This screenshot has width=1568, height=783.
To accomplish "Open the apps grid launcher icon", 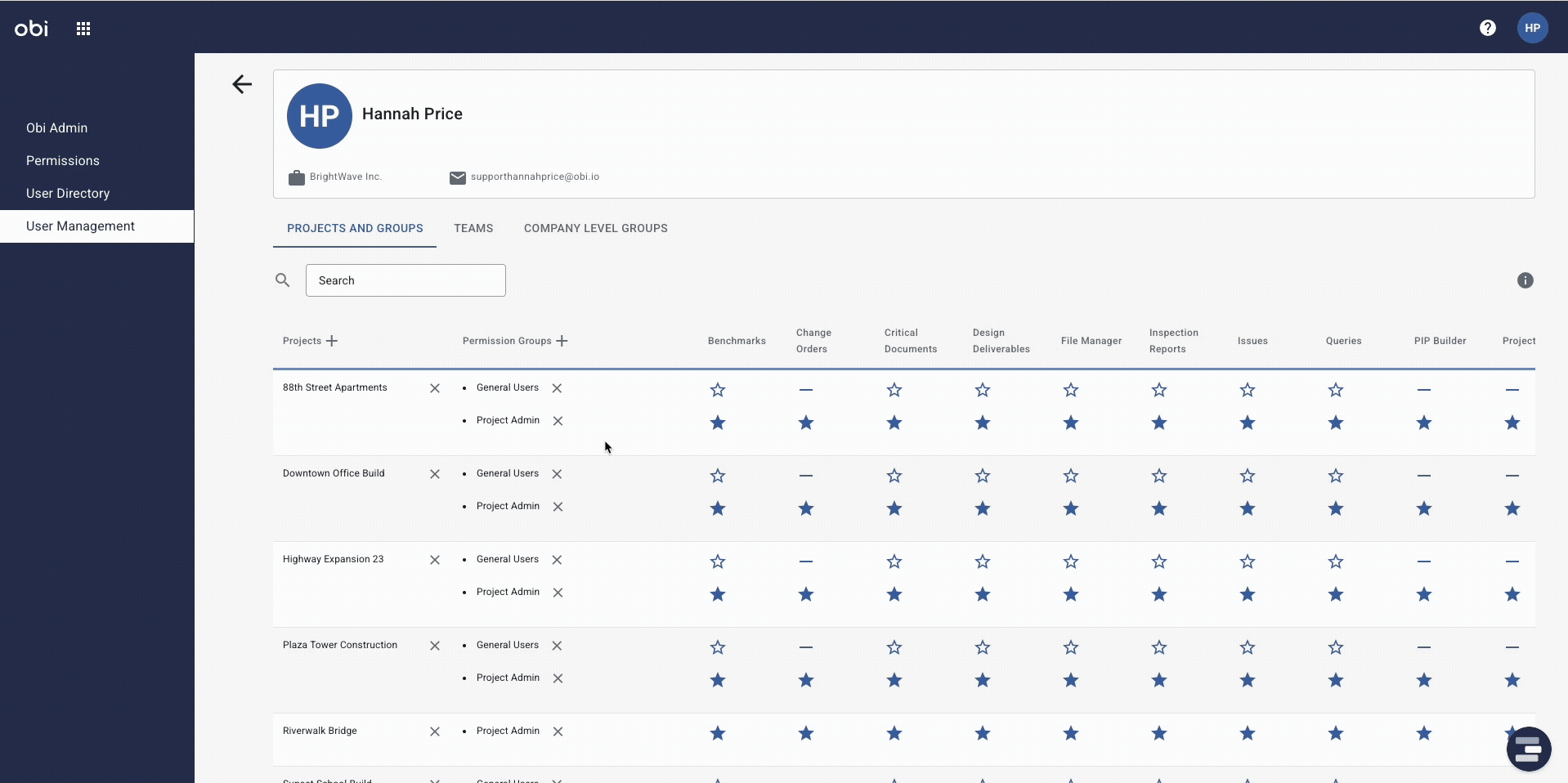I will (x=83, y=29).
